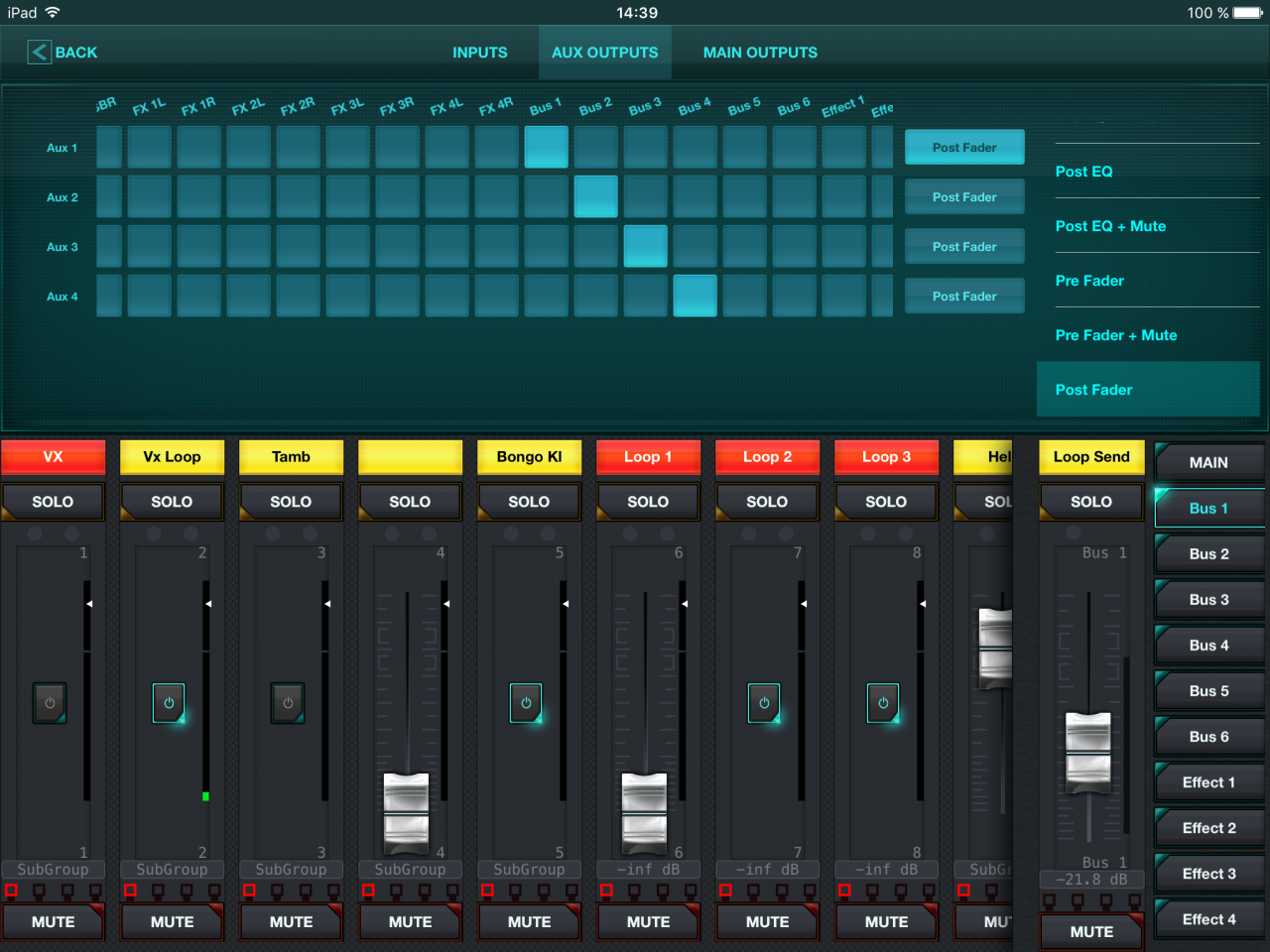This screenshot has height=952, width=1270.
Task: Go back using the BACK arrow icon
Action: pyautogui.click(x=39, y=53)
